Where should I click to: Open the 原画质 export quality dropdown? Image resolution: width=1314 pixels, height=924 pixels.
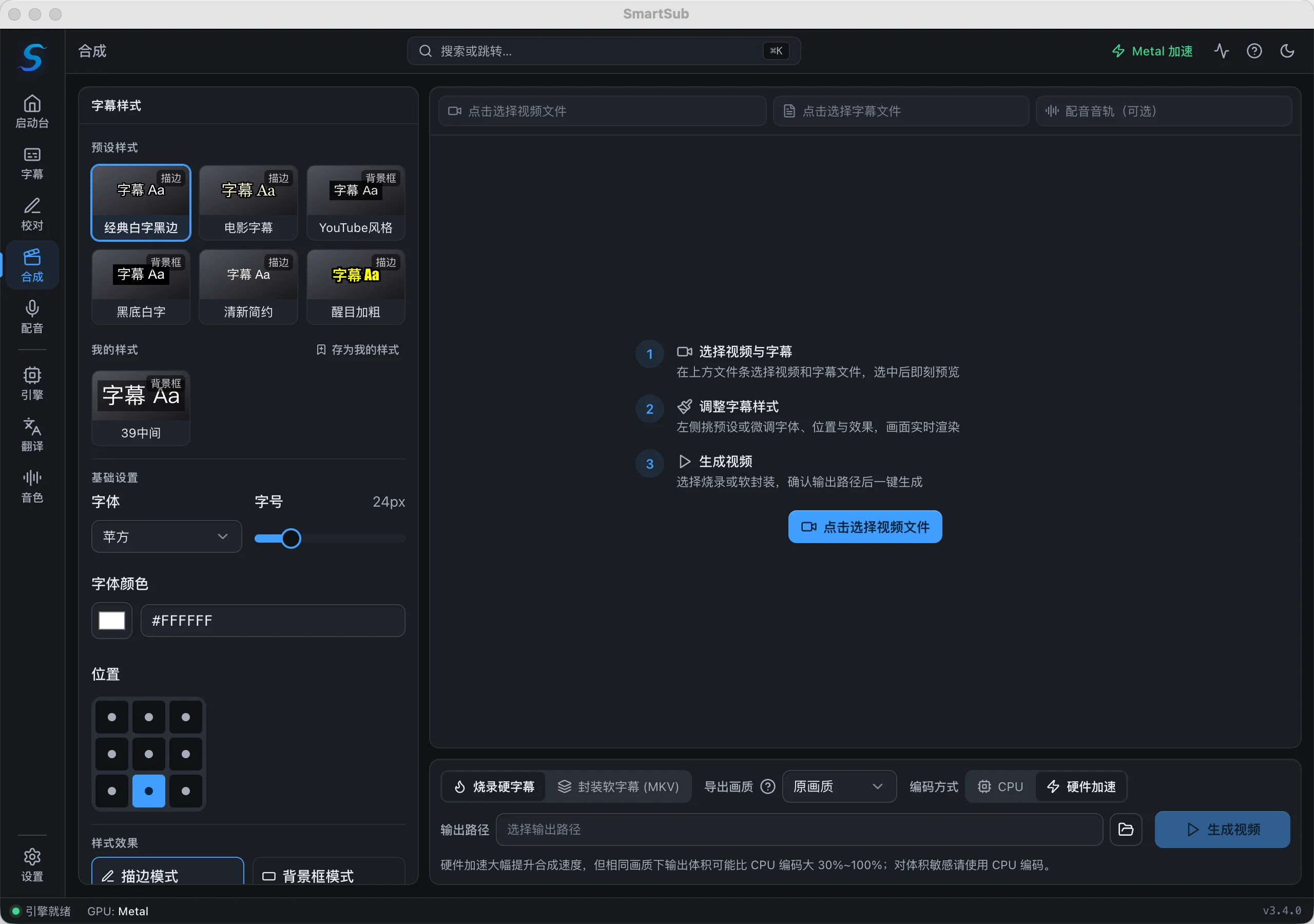point(838,786)
